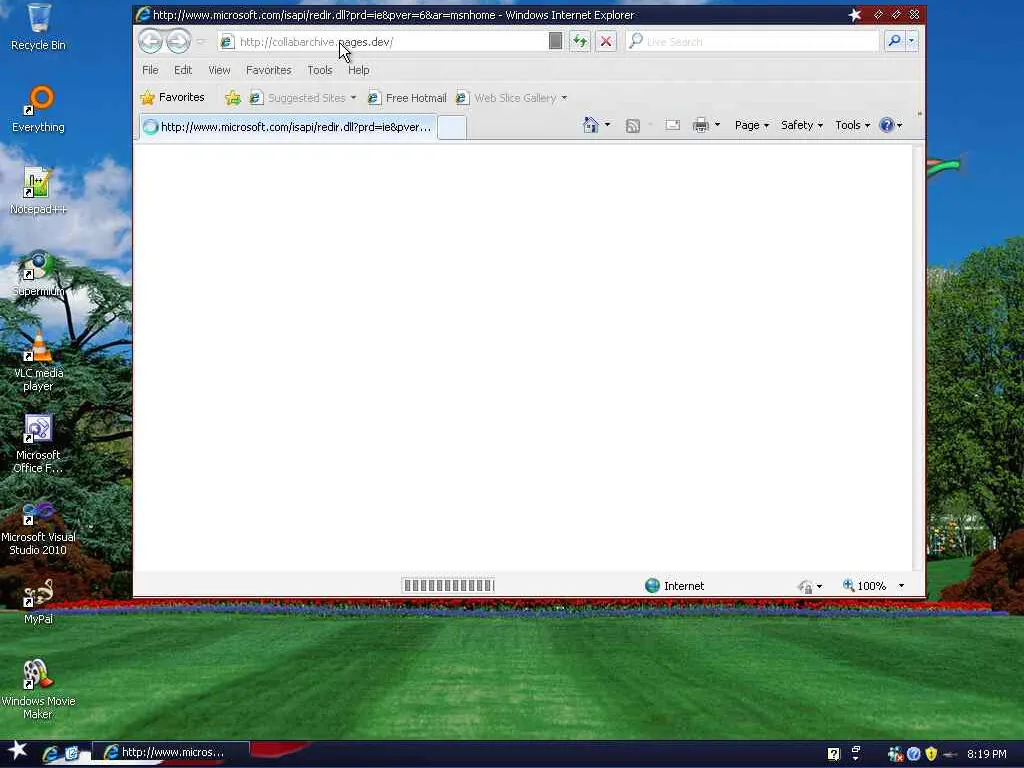Click the Start star button on taskbar
This screenshot has width=1024, height=768.
[x=18, y=751]
